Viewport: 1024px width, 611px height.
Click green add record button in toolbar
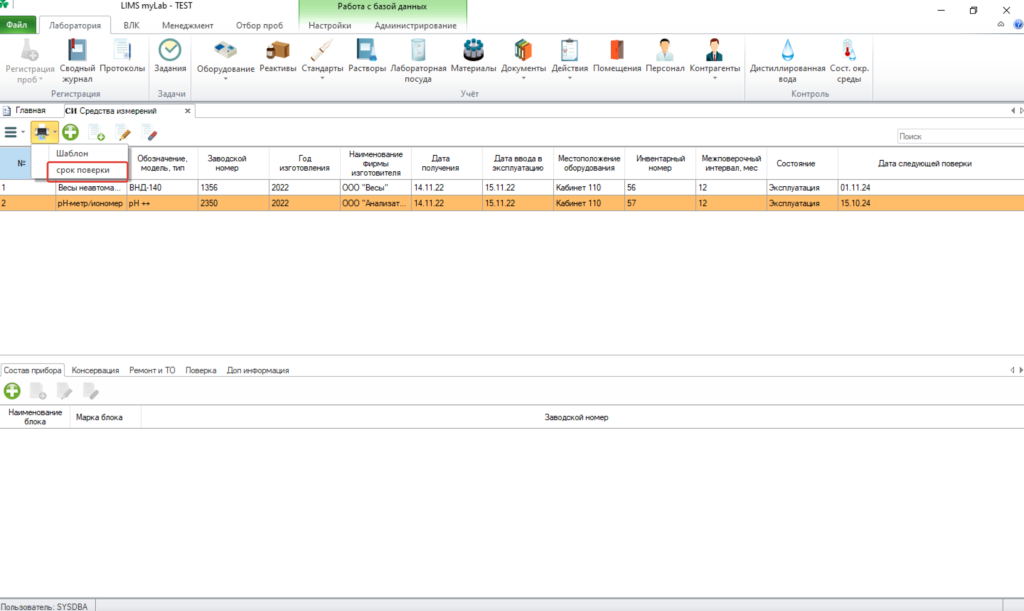[71, 133]
